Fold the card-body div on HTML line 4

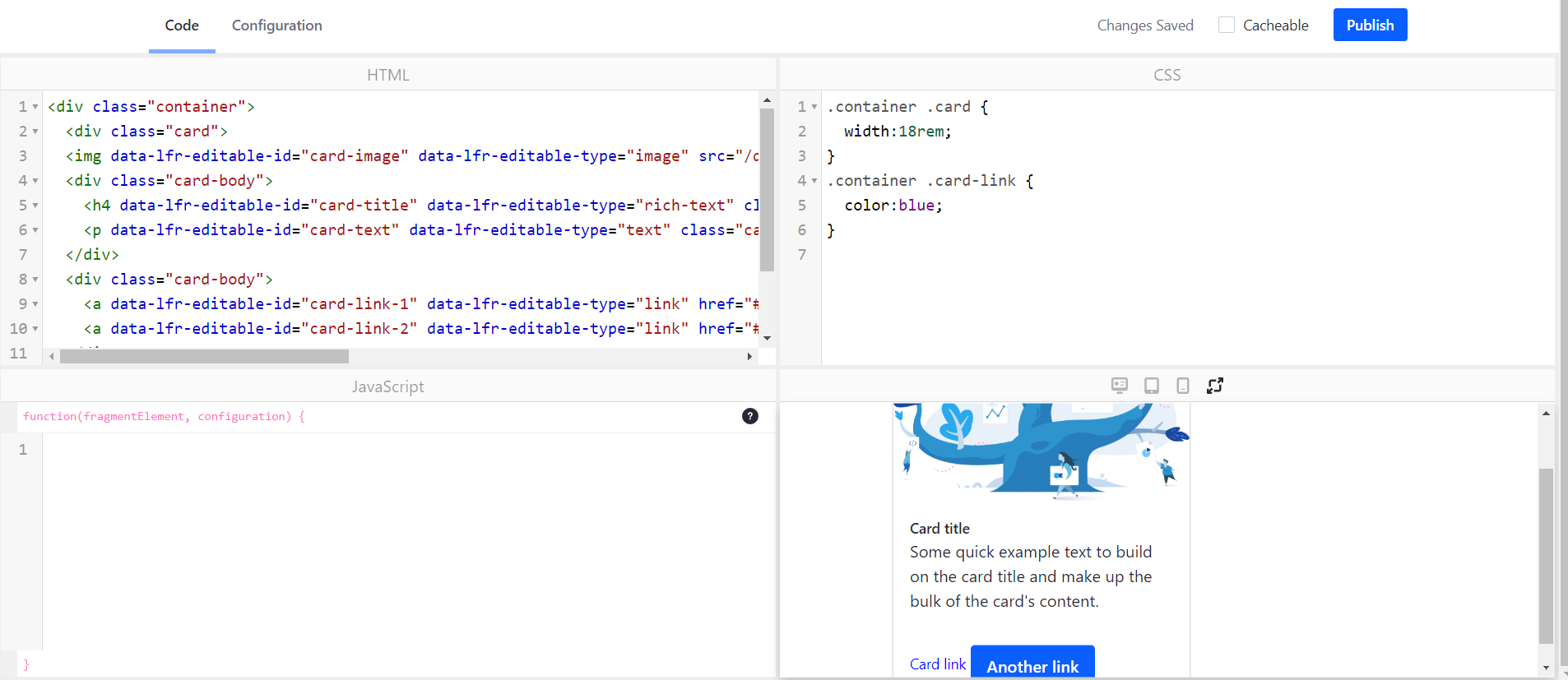coord(35,181)
